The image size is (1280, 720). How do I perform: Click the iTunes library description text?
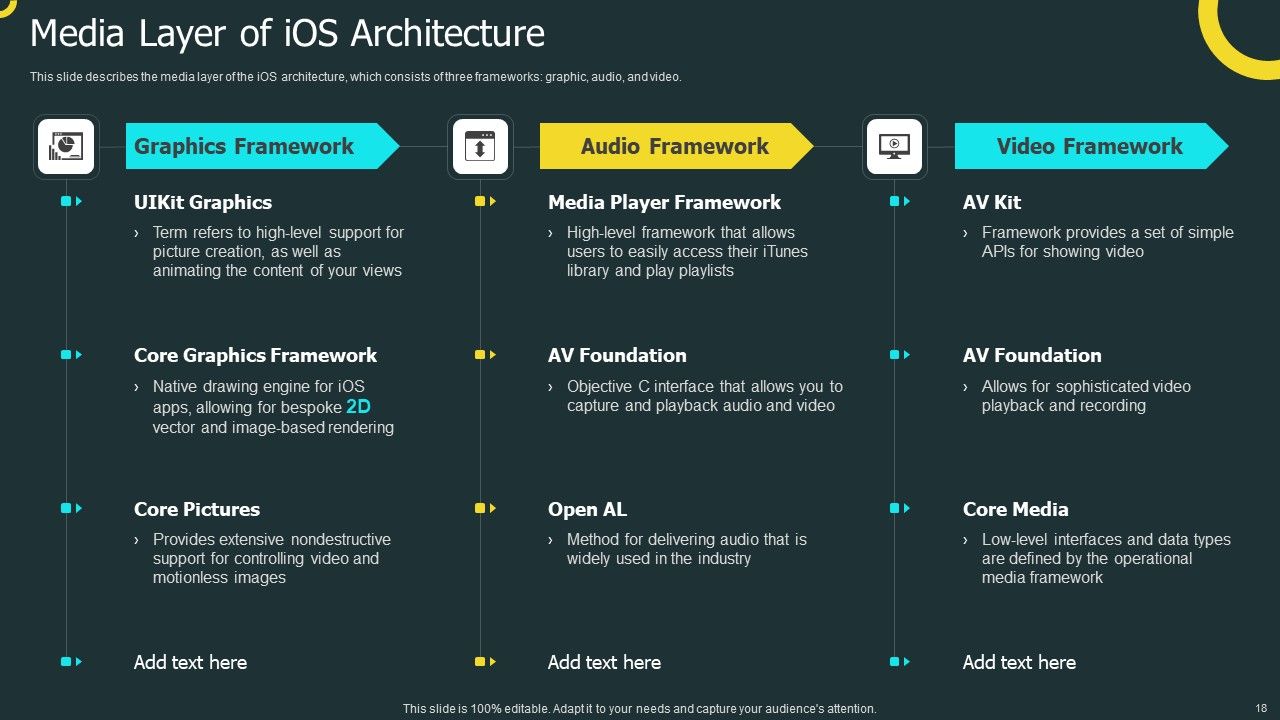click(687, 251)
